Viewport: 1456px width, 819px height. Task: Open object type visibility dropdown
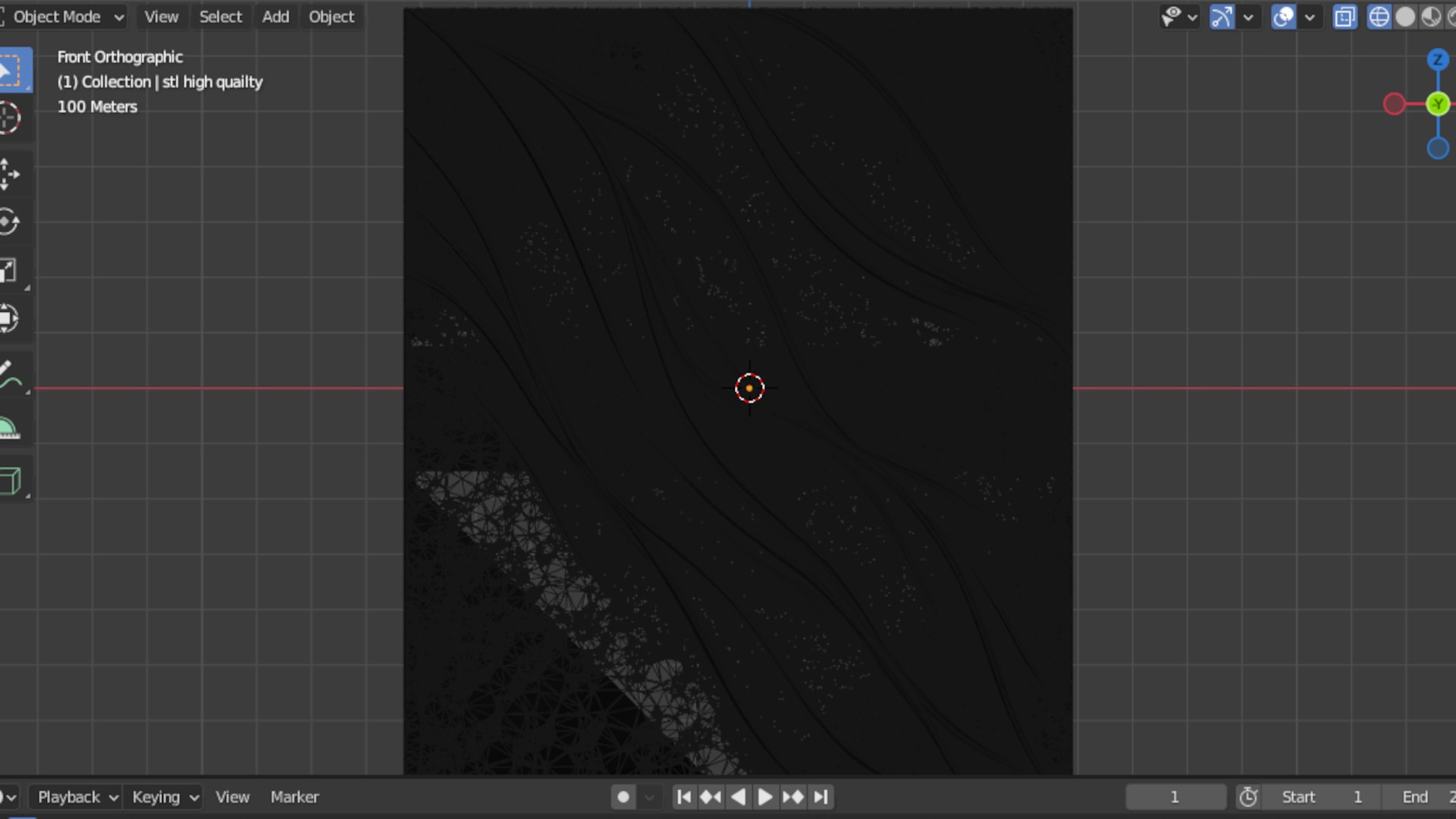[x=1179, y=17]
